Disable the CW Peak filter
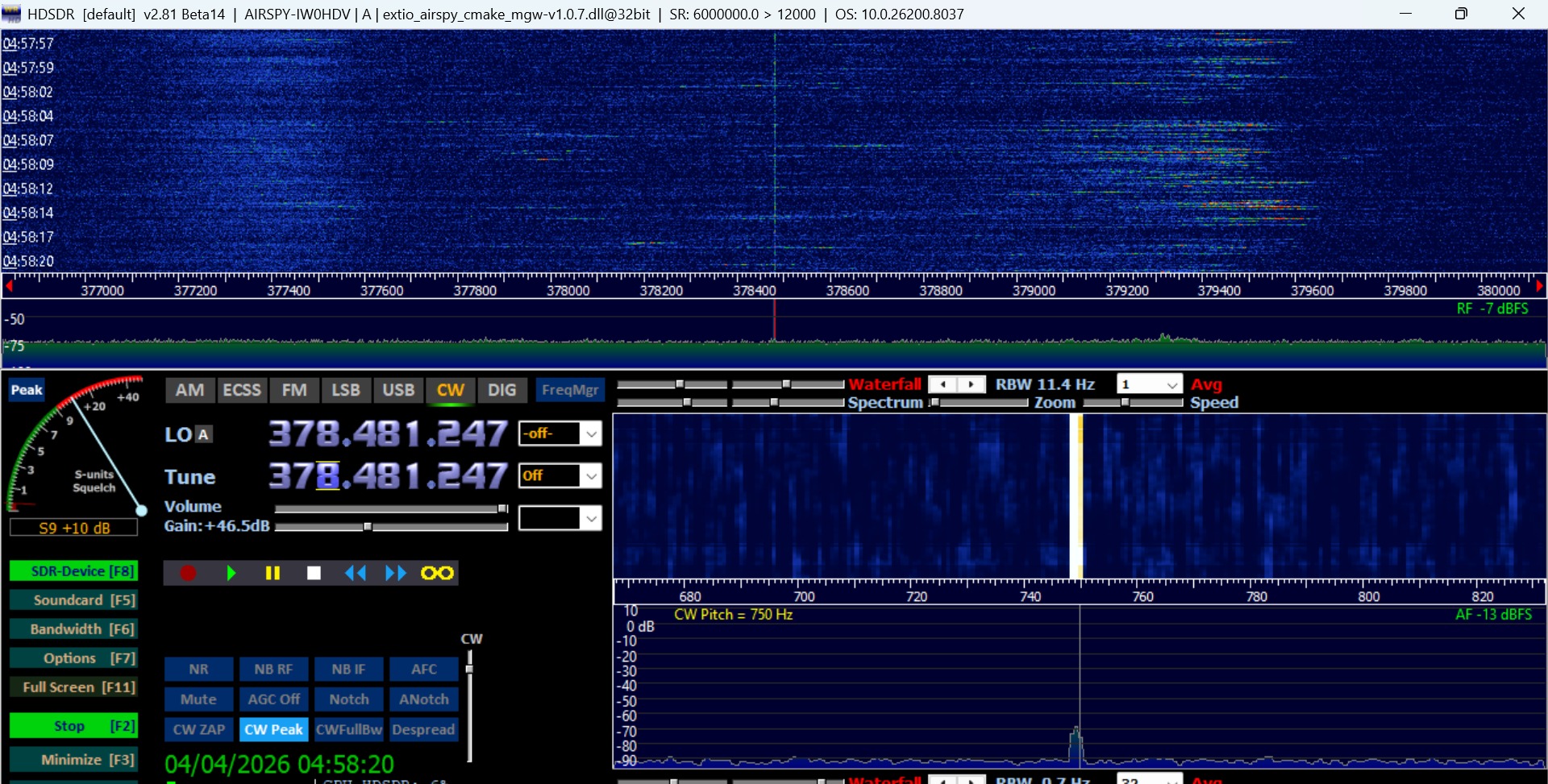Image resolution: width=1548 pixels, height=784 pixels. [x=273, y=729]
